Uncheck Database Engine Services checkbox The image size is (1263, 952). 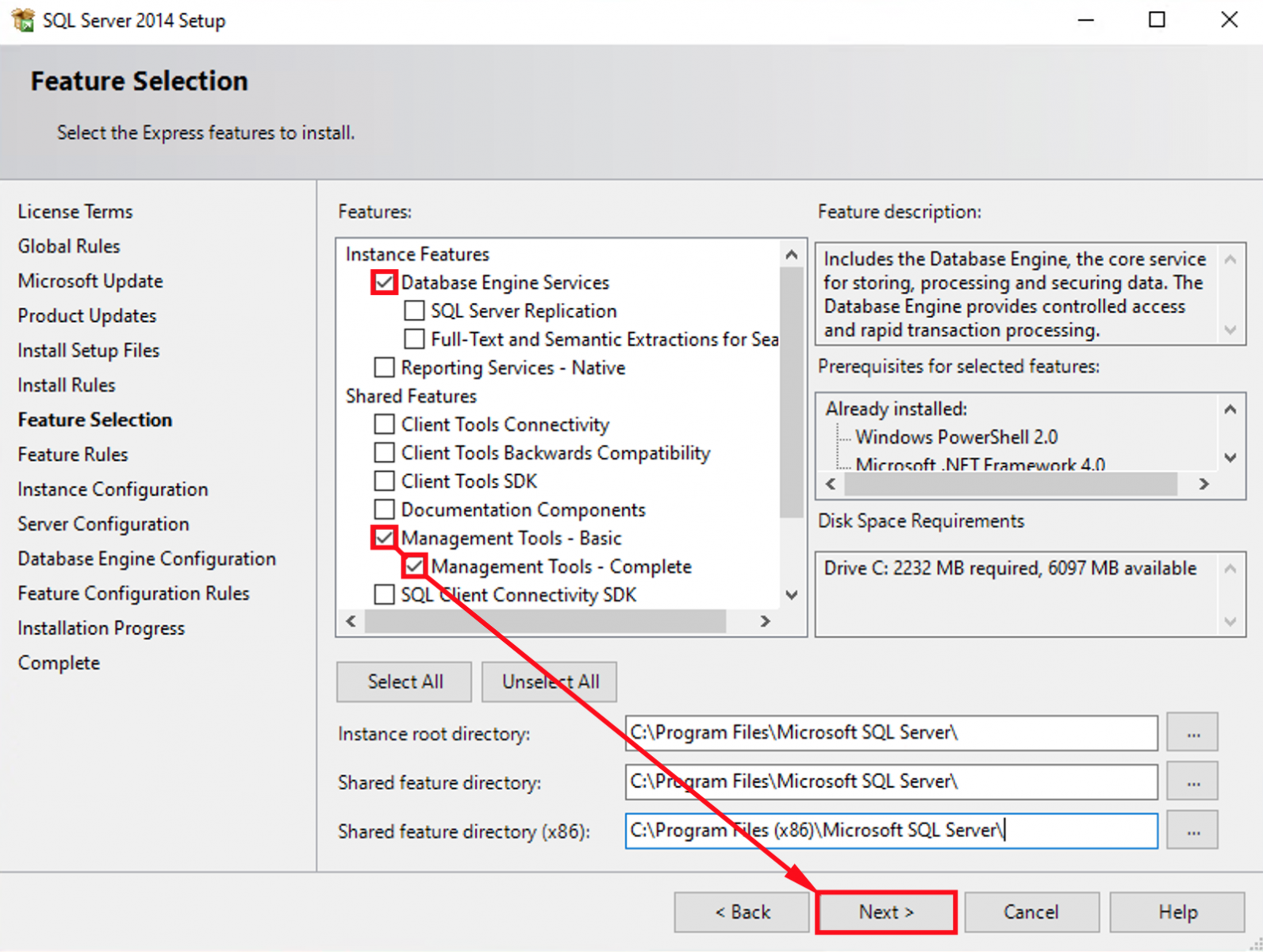click(x=384, y=282)
